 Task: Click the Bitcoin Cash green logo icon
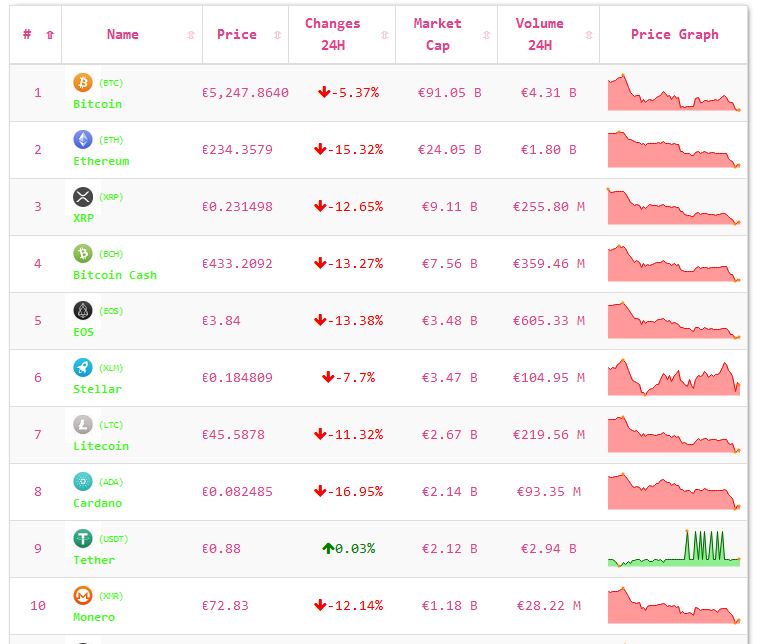pyautogui.click(x=83, y=253)
